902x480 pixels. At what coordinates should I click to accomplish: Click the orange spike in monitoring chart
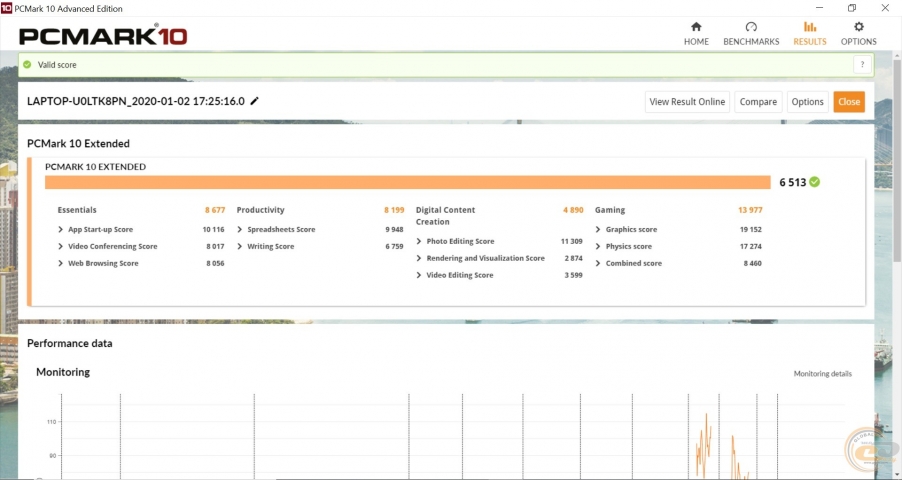[x=704, y=446]
